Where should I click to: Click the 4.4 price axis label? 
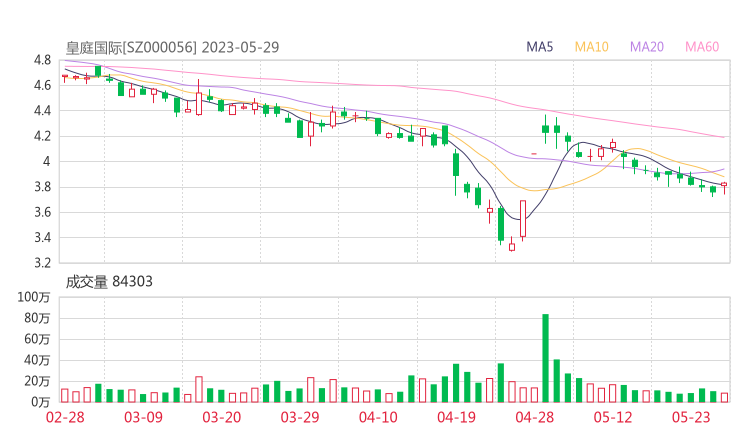pyautogui.click(x=42, y=111)
